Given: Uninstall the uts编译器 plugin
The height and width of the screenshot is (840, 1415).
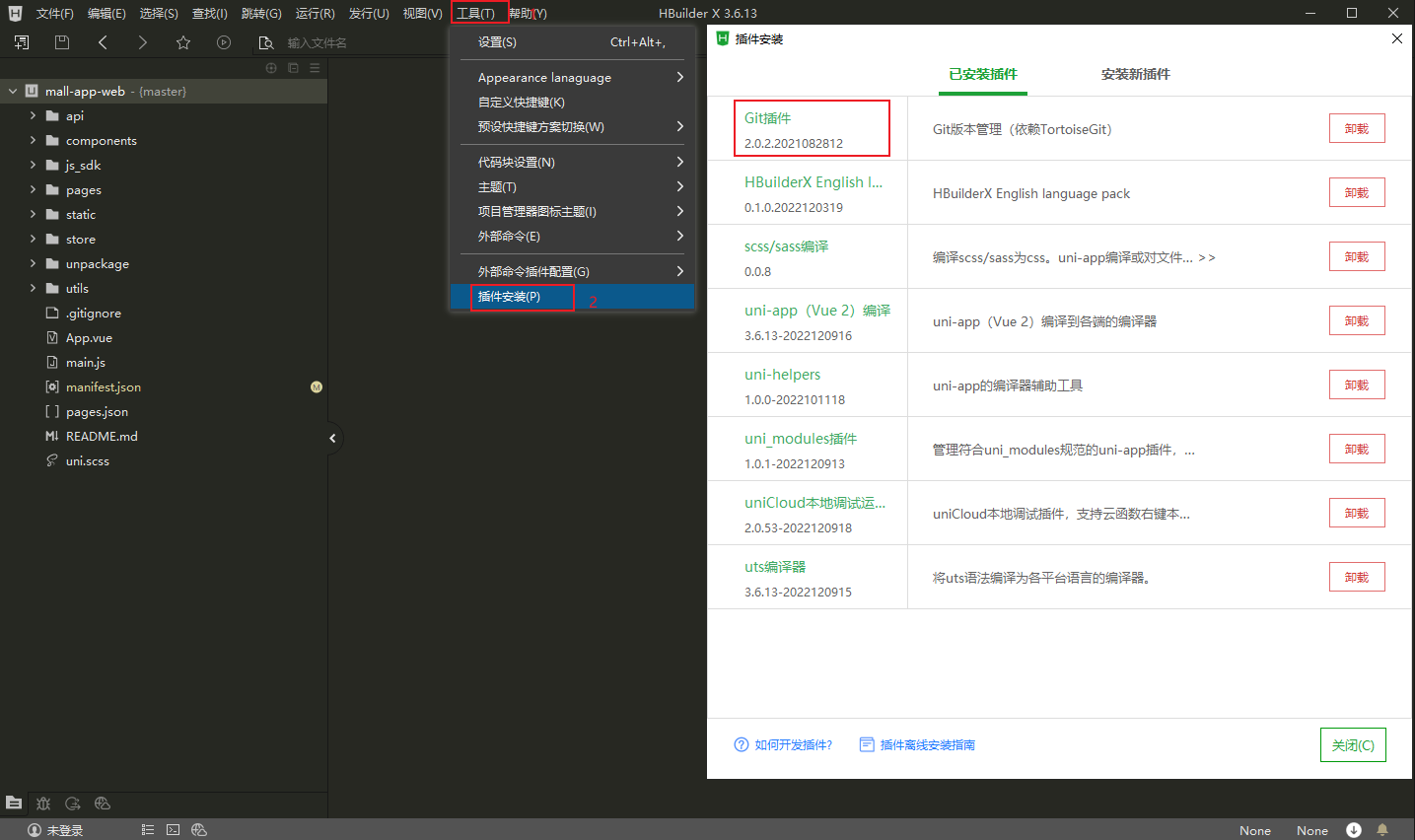Looking at the screenshot, I should tap(1357, 577).
